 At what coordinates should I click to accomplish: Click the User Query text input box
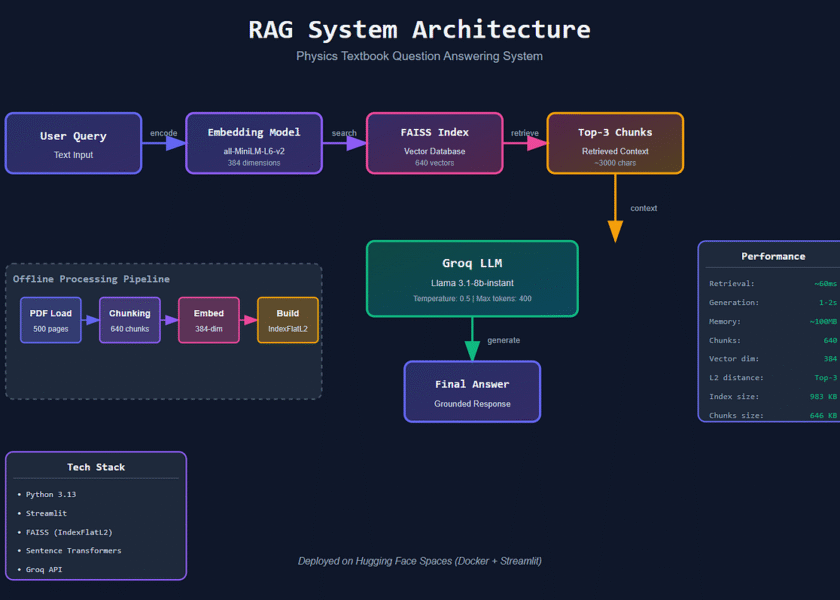click(73, 143)
